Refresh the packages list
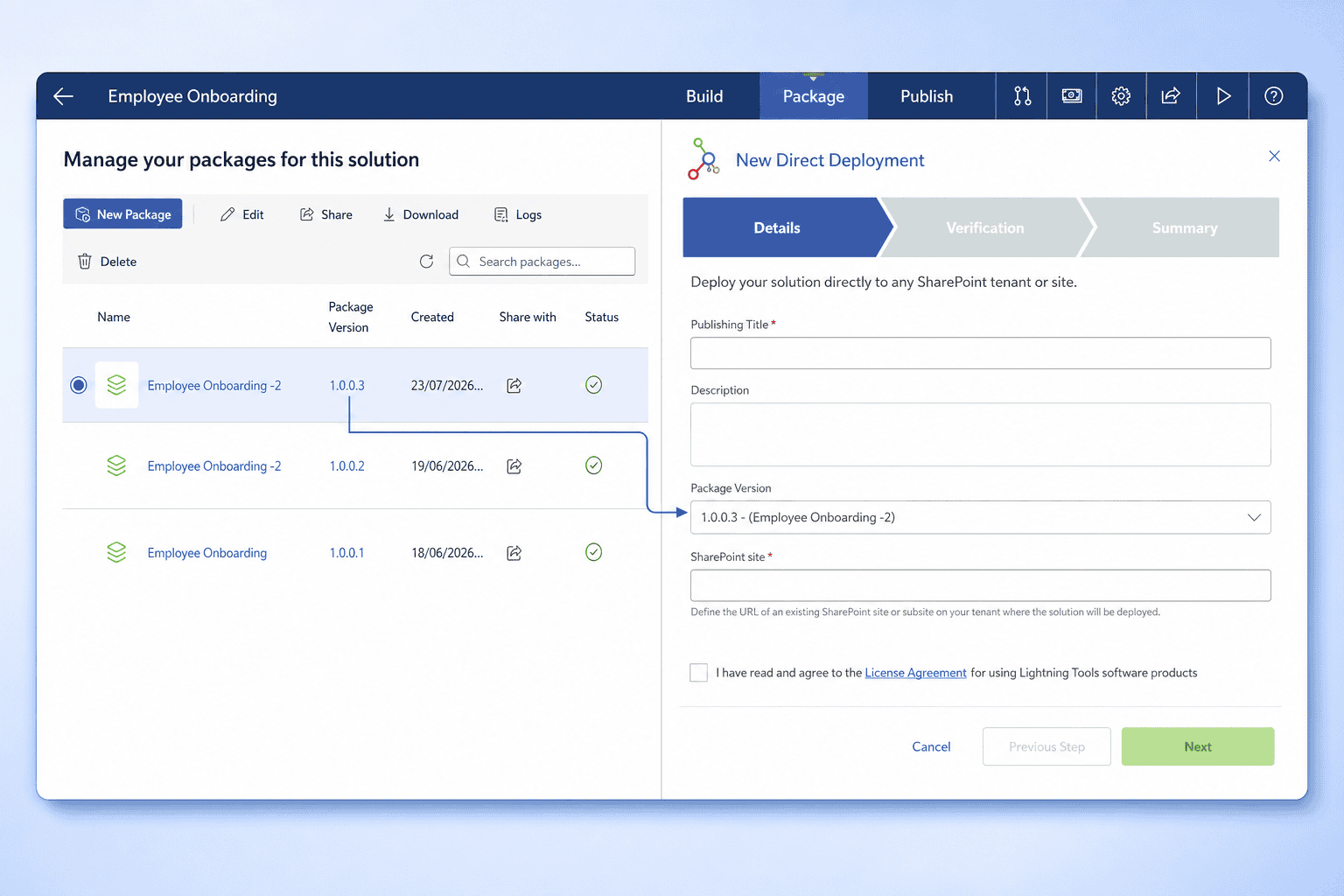Image resolution: width=1344 pixels, height=896 pixels. (426, 262)
